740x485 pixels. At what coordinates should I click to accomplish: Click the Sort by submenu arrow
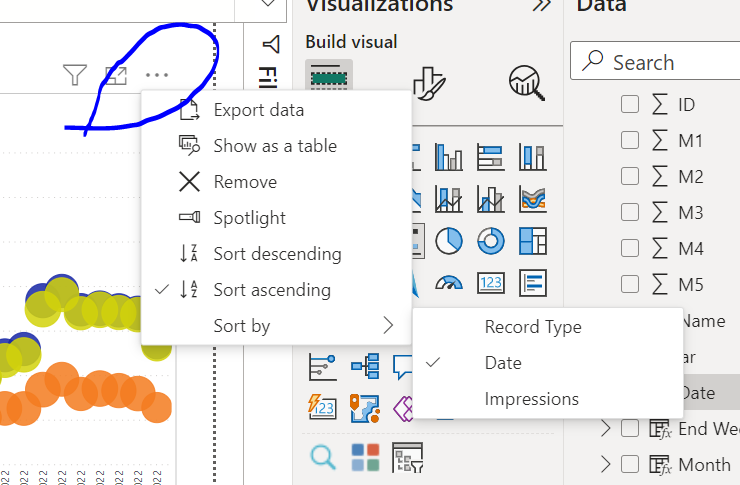point(388,325)
